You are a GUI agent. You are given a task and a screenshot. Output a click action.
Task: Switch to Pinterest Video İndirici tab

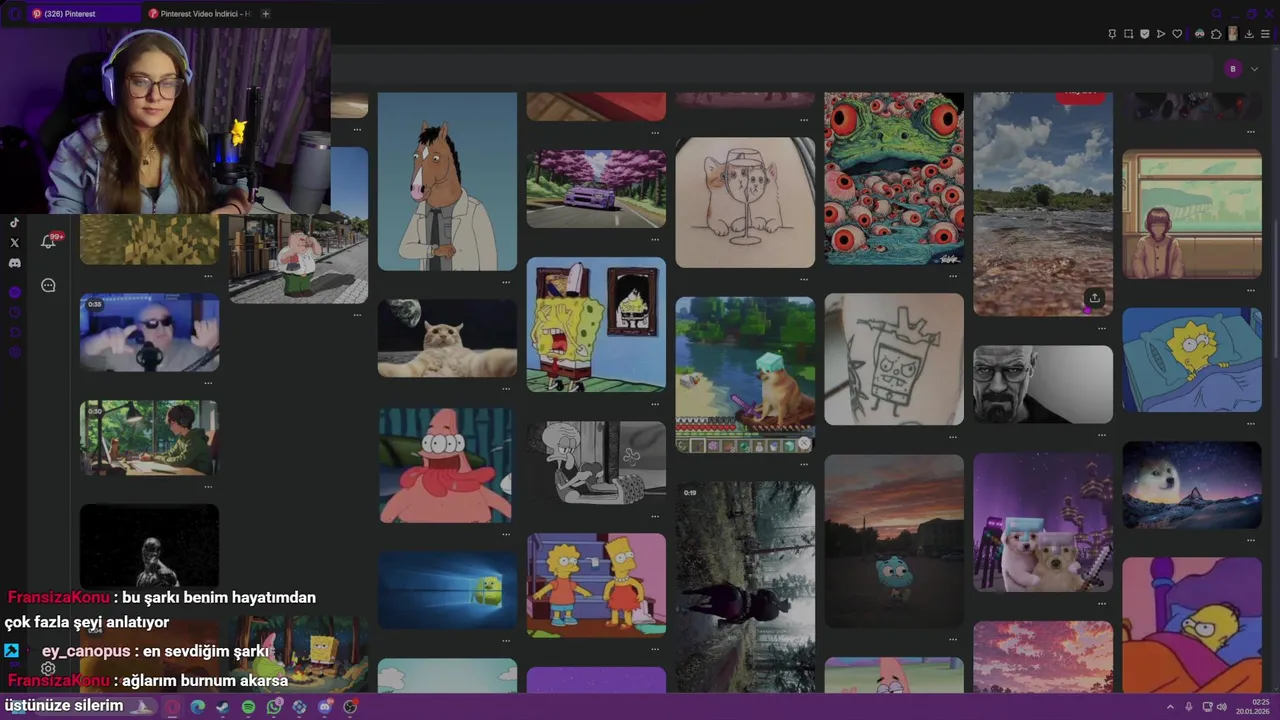[200, 14]
